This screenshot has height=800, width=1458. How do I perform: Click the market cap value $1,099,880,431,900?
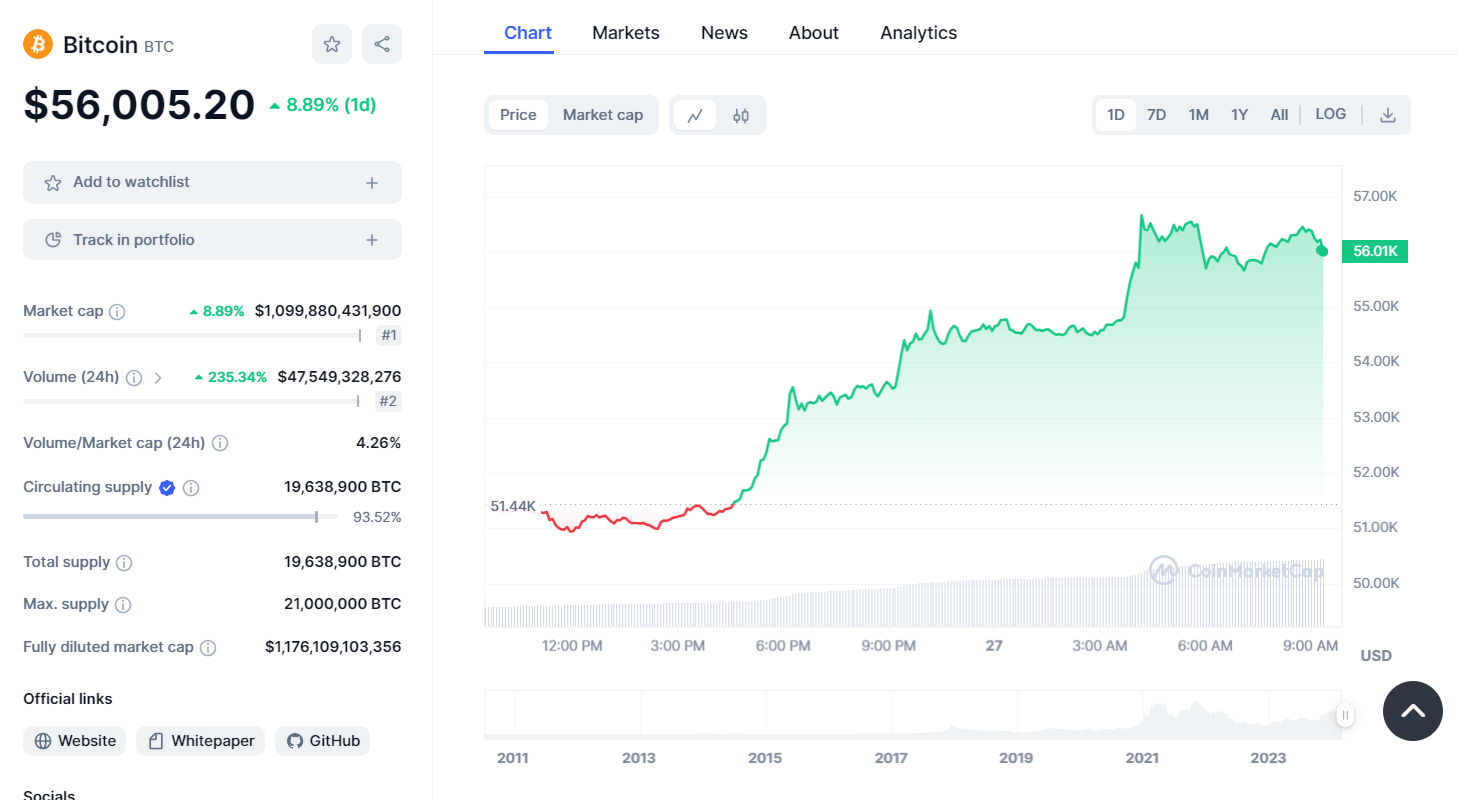pyautogui.click(x=328, y=311)
